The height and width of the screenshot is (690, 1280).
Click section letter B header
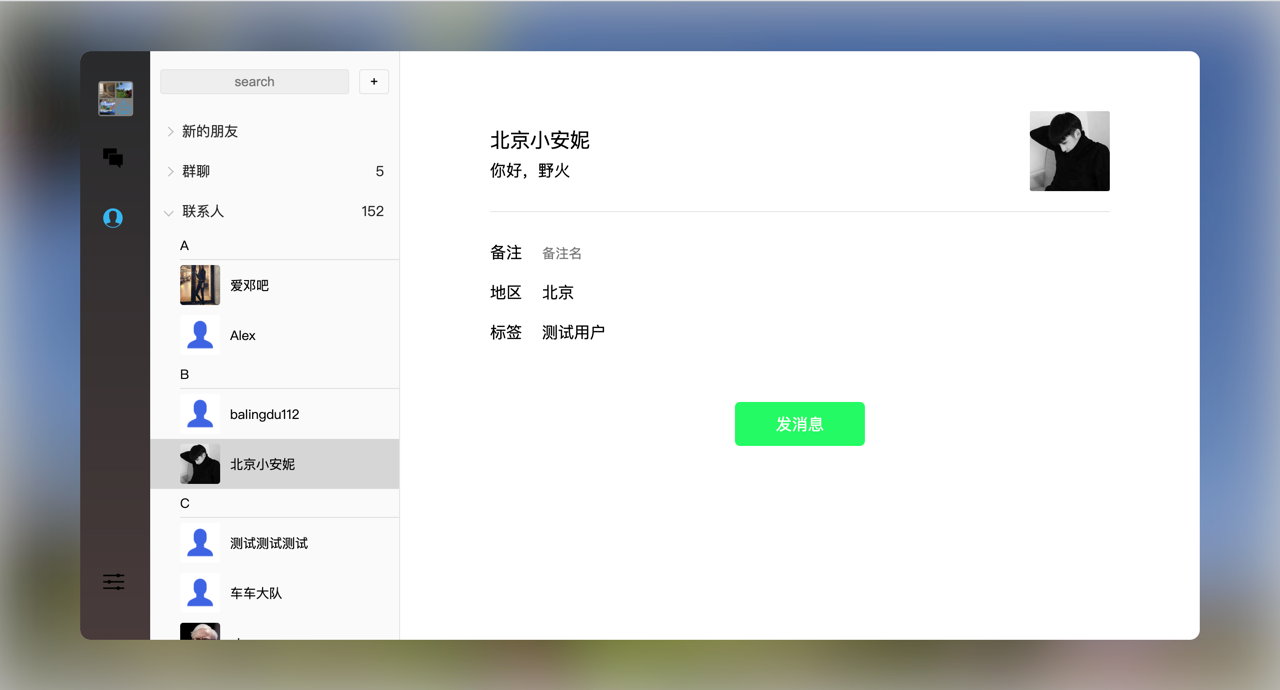pyautogui.click(x=184, y=375)
